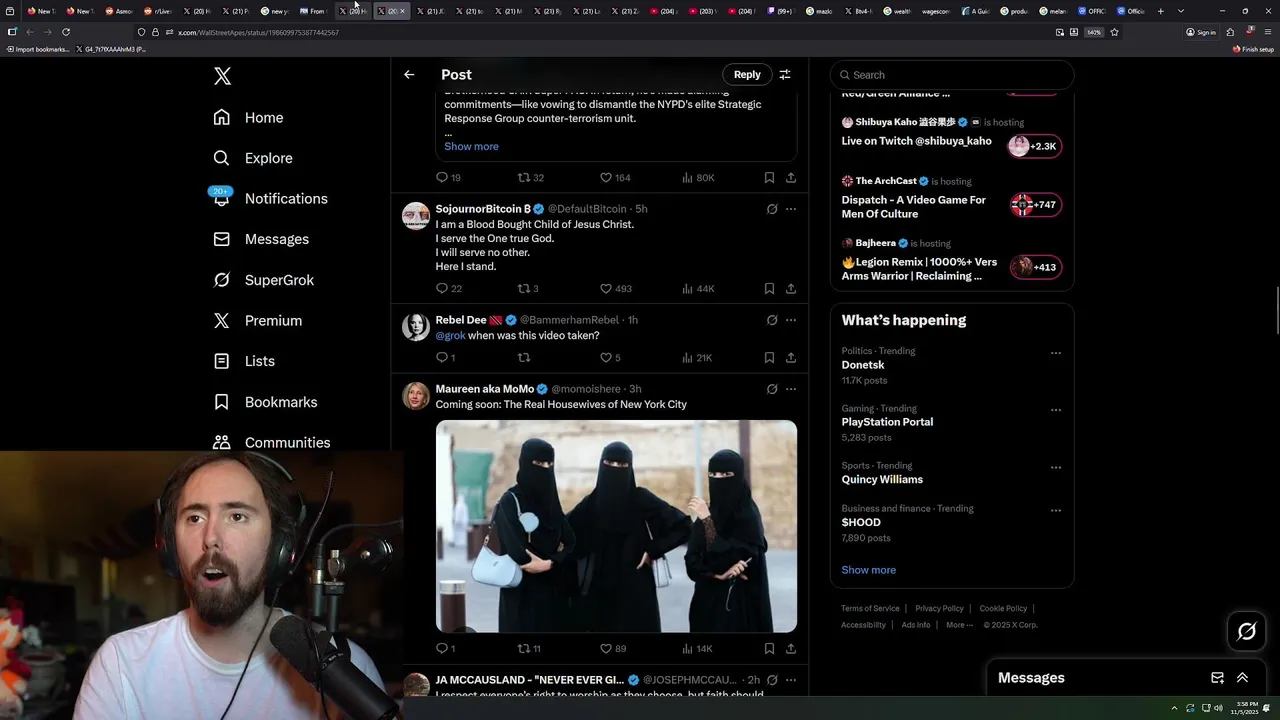Open more options on Maureen aka MoMo post
This screenshot has height=720, width=1280.
pyautogui.click(x=790, y=389)
